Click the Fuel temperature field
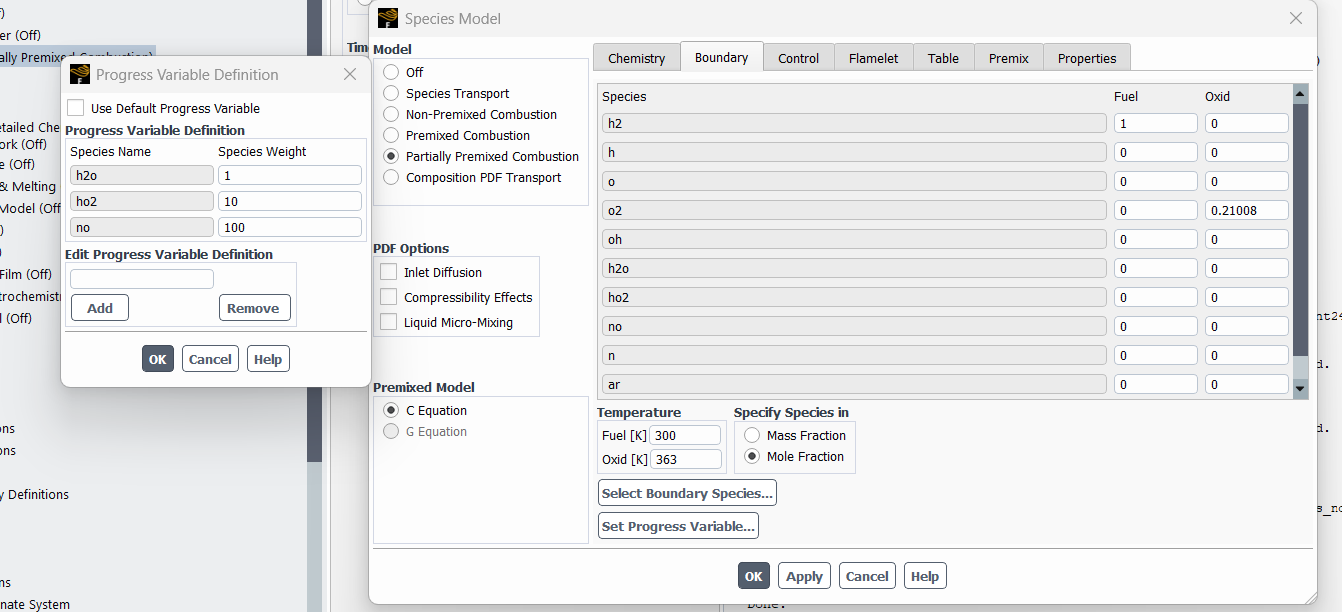Viewport: 1342px width, 612px height. click(x=685, y=435)
